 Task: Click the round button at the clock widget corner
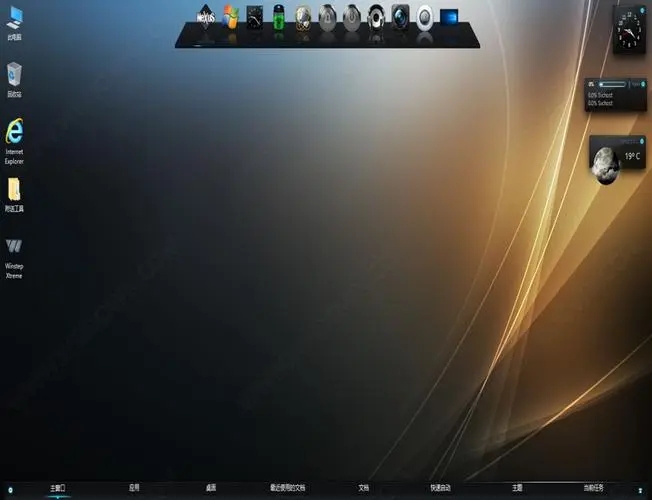coord(643,7)
